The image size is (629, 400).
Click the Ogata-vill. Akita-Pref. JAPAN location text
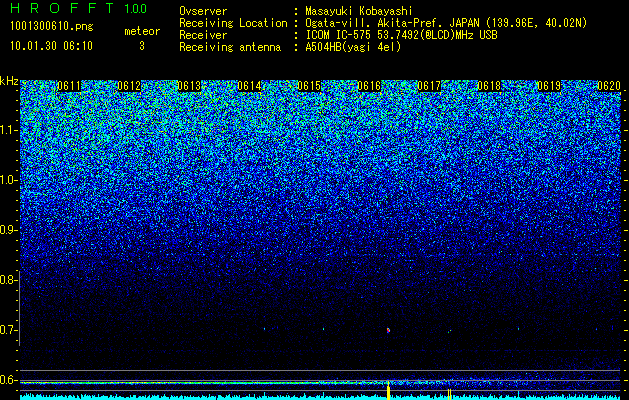[446, 23]
